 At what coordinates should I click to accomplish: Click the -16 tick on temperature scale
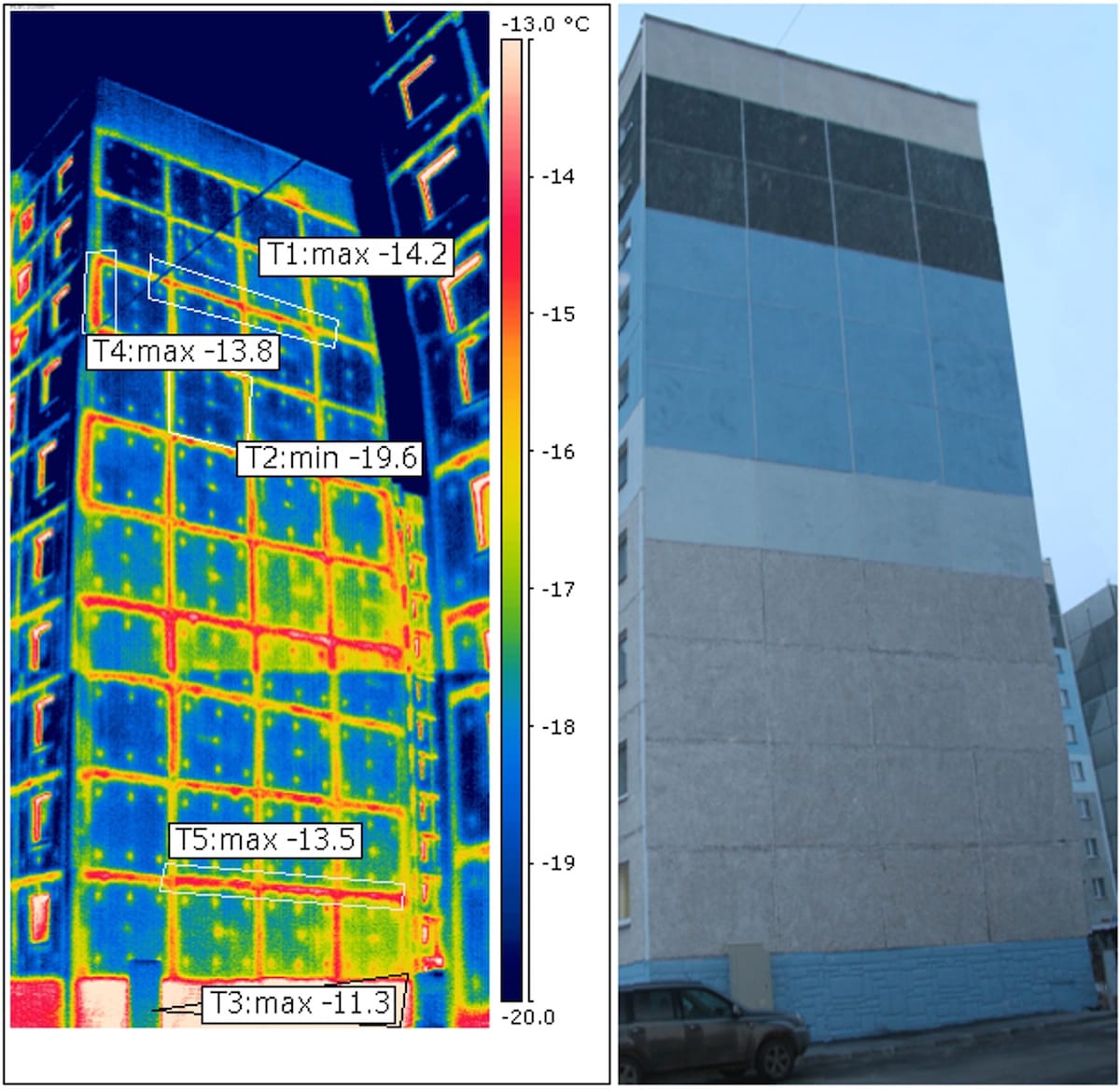click(557, 452)
